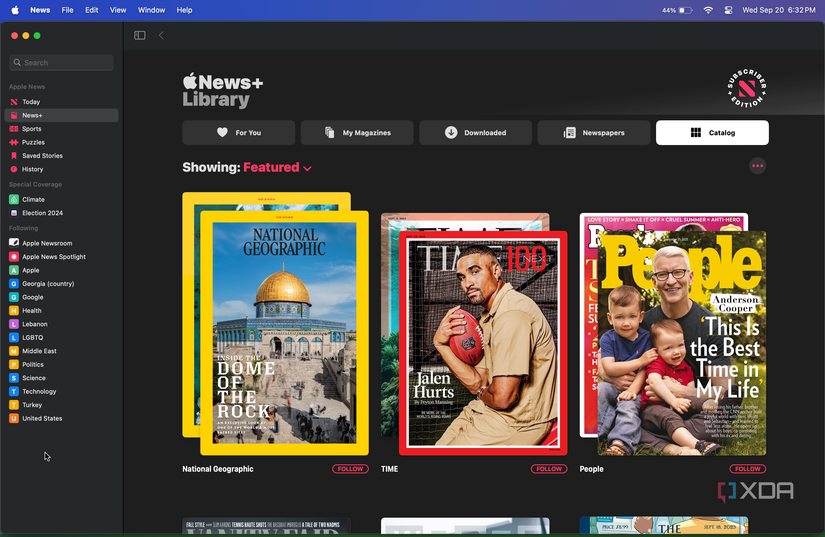Select the Catalog tab
This screenshot has width=825, height=537.
click(712, 133)
